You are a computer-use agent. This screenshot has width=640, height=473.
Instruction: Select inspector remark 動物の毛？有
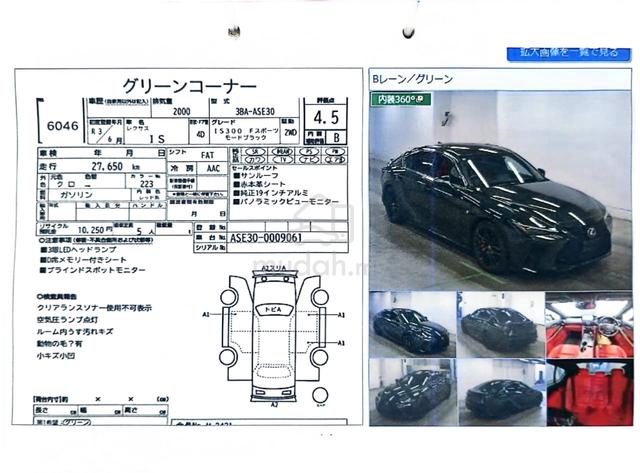(60, 344)
